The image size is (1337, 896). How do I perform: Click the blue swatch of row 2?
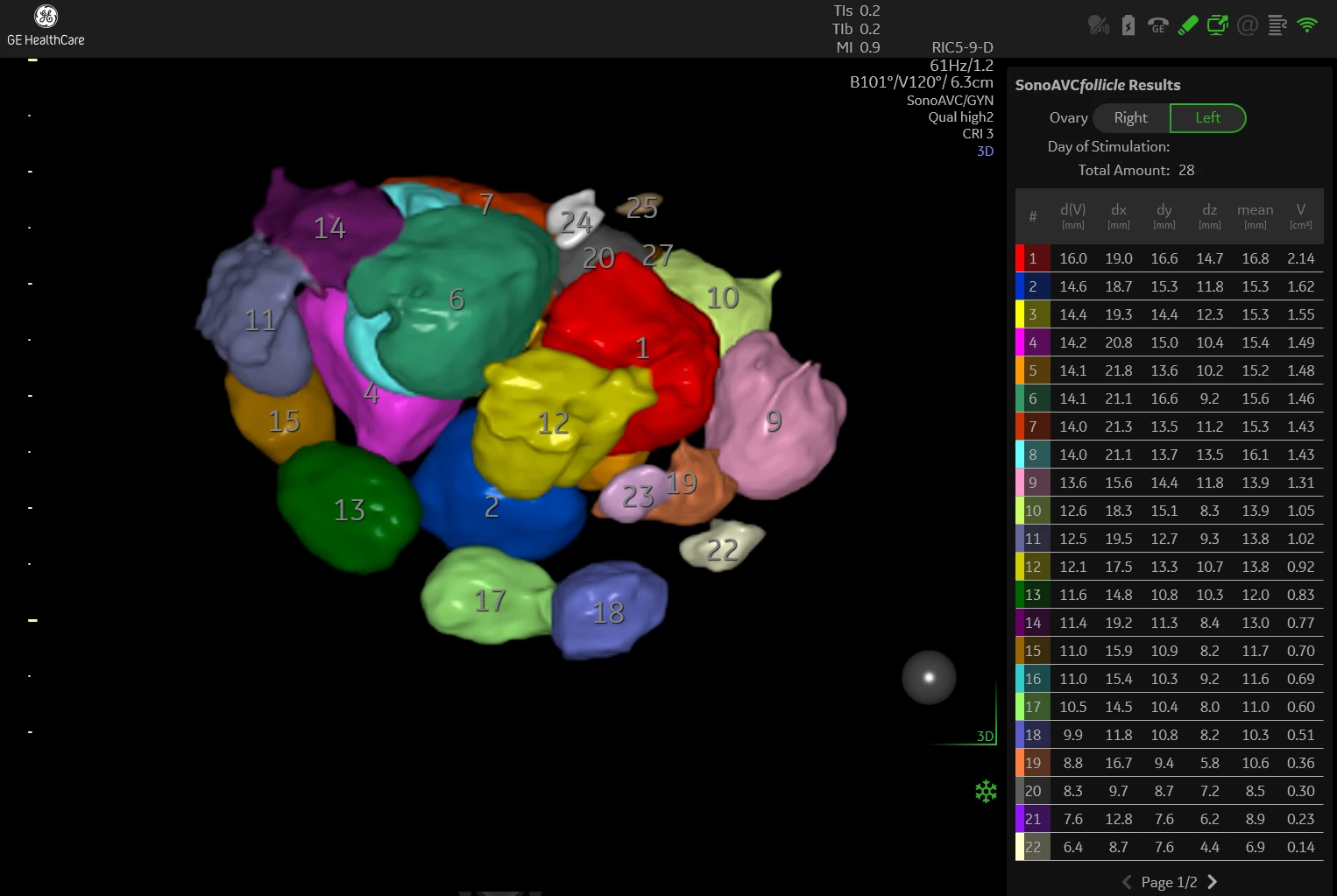[1020, 286]
